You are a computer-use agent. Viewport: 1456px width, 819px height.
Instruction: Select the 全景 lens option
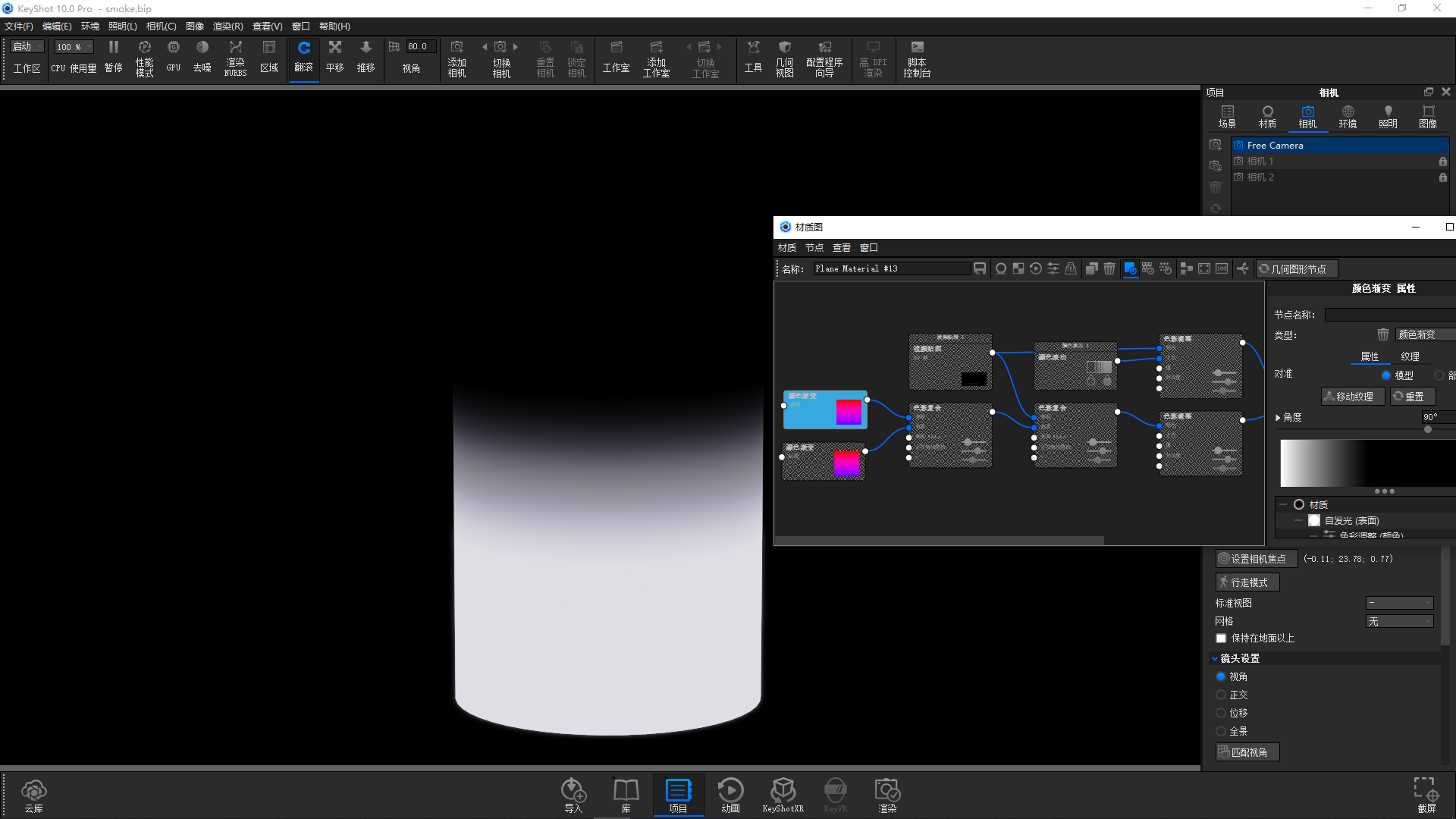tap(1221, 731)
